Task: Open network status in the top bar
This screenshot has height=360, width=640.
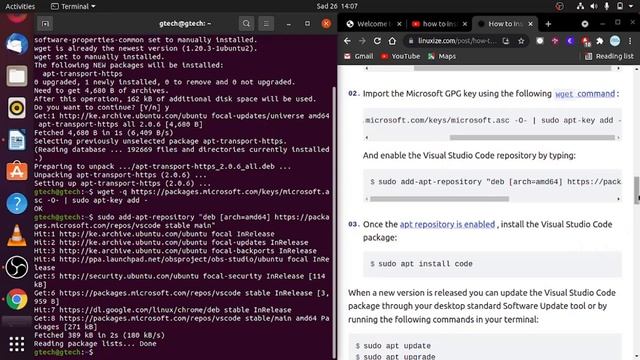Action: tap(580, 6)
